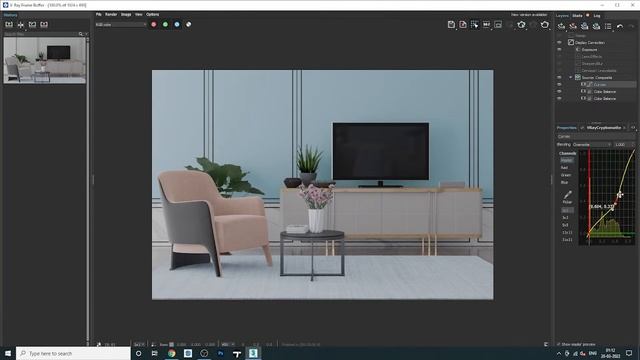Click the region render selection icon
This screenshot has width=640, height=360.
coord(474,25)
